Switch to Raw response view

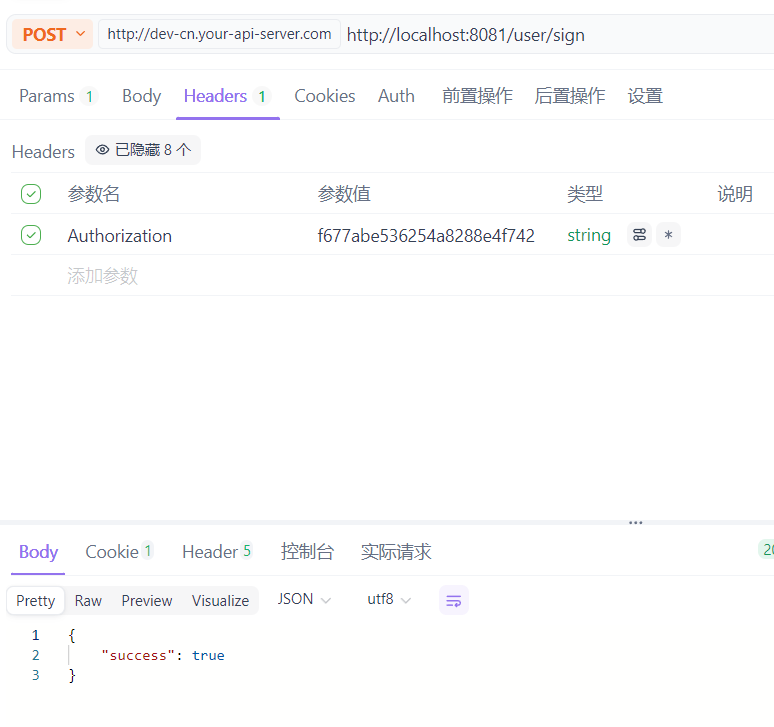[88, 600]
